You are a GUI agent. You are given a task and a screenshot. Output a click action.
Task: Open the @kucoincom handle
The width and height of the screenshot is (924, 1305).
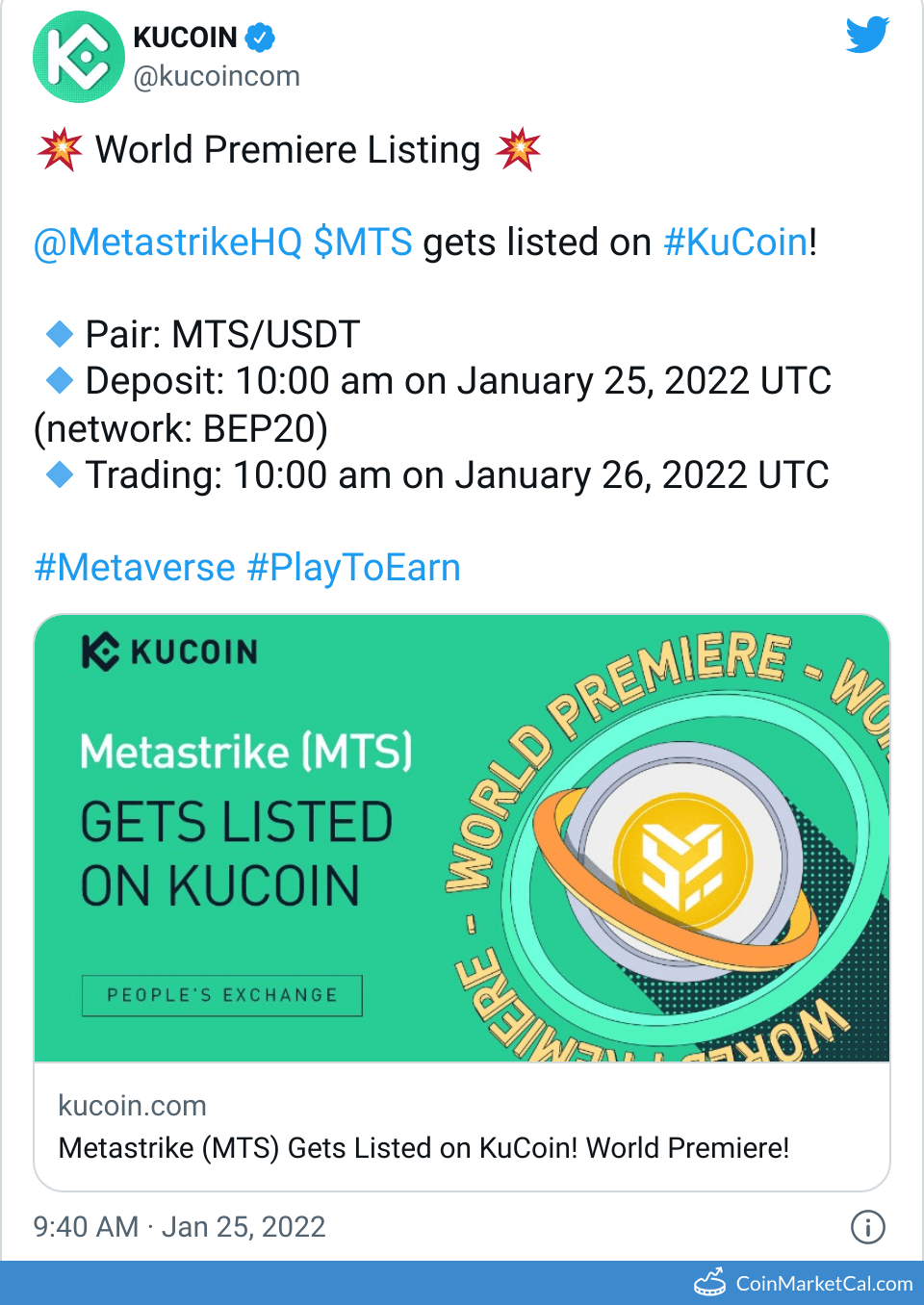pyautogui.click(x=217, y=76)
